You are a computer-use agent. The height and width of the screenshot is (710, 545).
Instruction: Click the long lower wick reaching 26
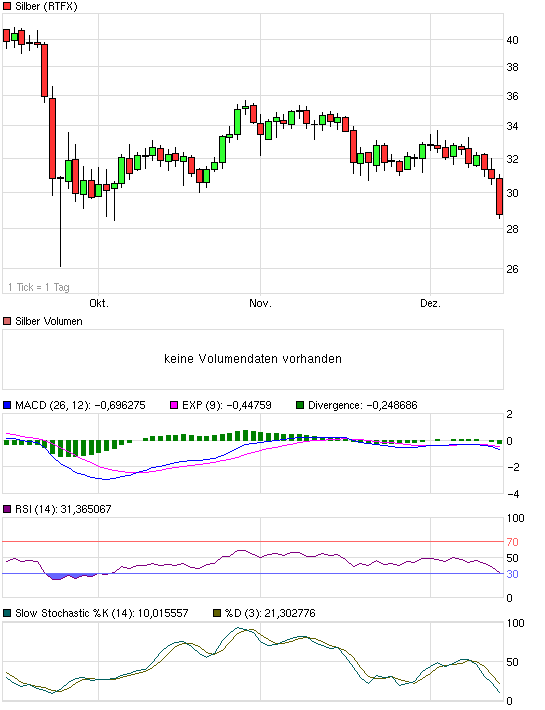(60, 222)
